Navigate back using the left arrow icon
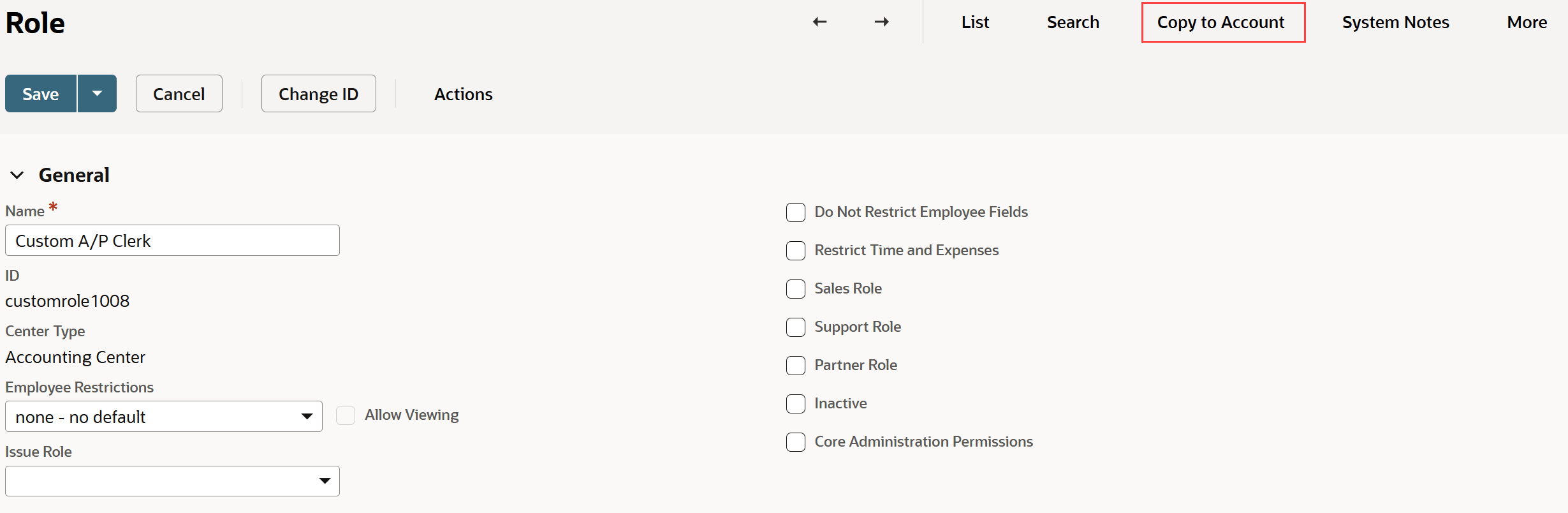This screenshot has height=513, width=1568. pos(819,22)
